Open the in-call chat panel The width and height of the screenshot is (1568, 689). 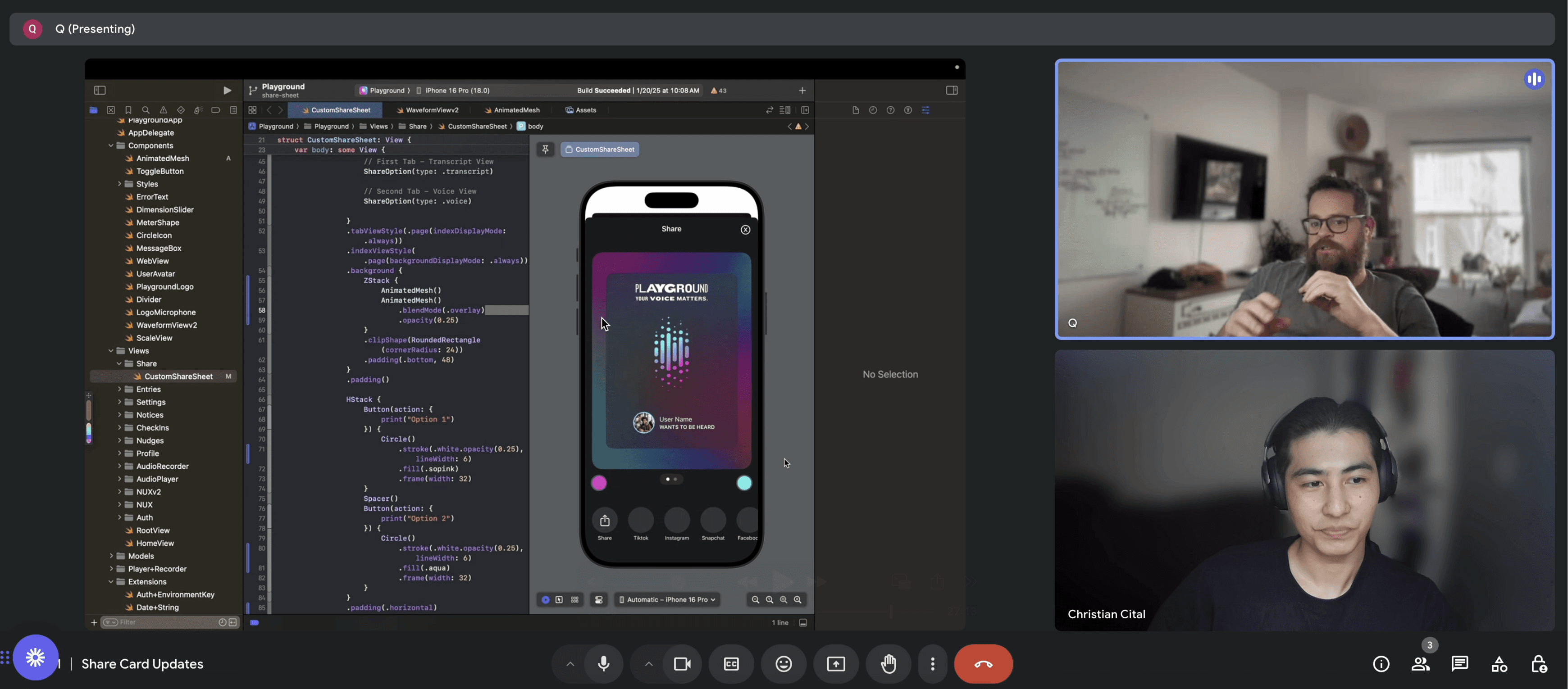tap(1460, 663)
